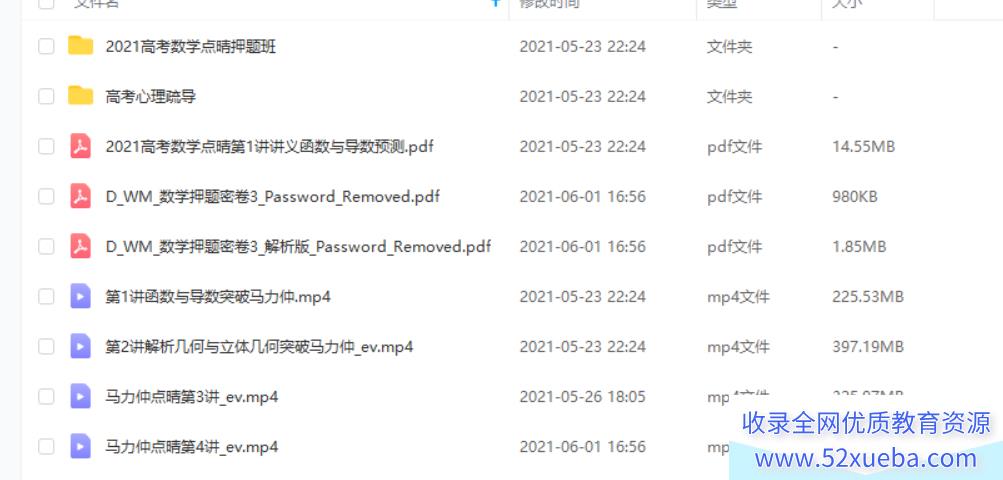Click the 2021高考数学点睛押题班 folder icon
1003x480 pixels.
(81, 46)
